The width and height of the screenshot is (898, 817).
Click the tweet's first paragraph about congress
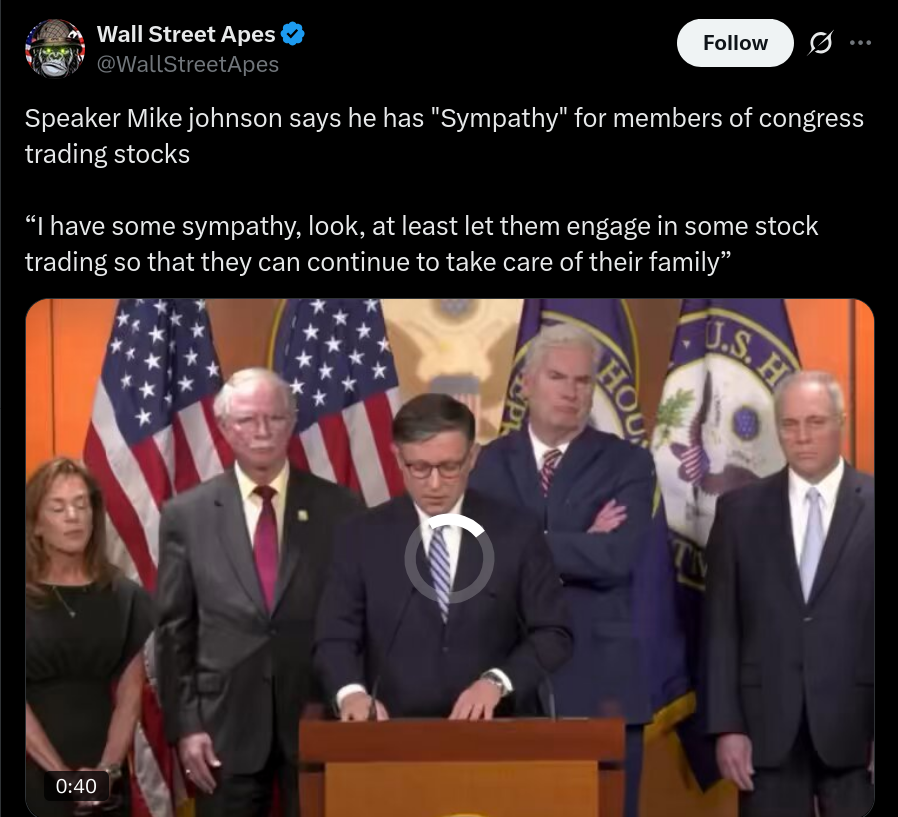[444, 136]
